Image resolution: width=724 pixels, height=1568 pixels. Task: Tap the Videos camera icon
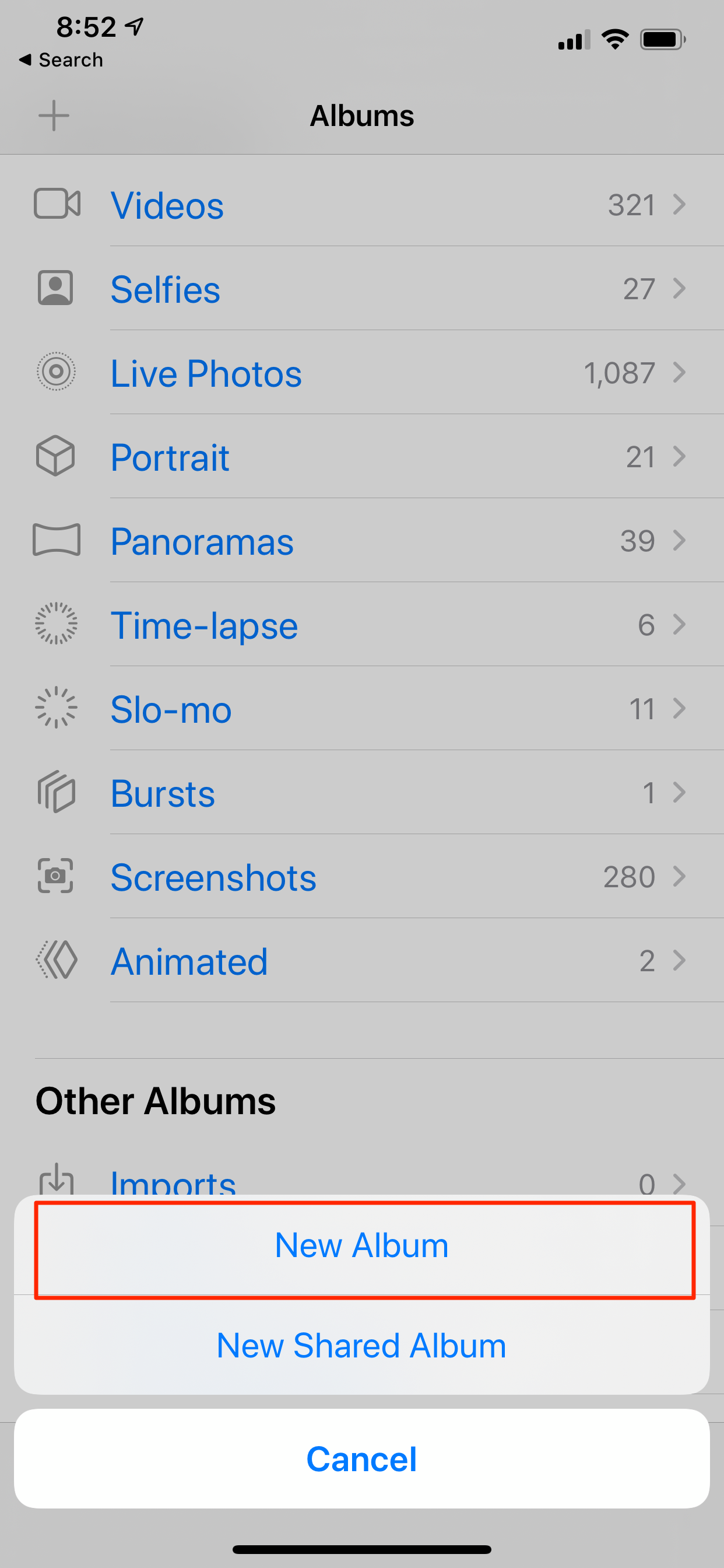coord(57,204)
